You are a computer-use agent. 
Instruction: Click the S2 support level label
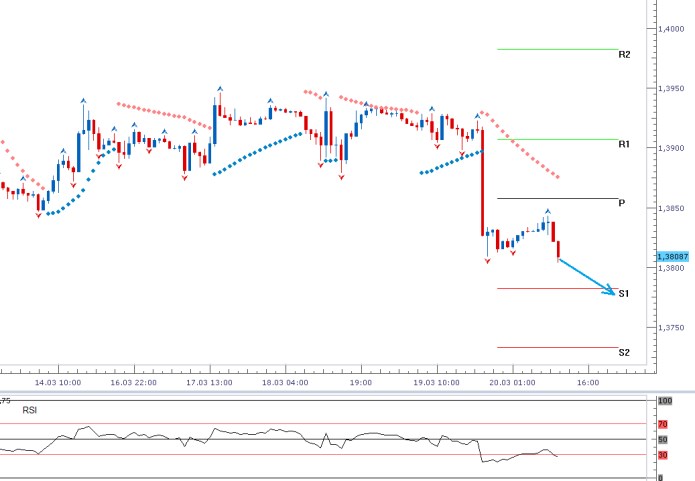click(624, 352)
